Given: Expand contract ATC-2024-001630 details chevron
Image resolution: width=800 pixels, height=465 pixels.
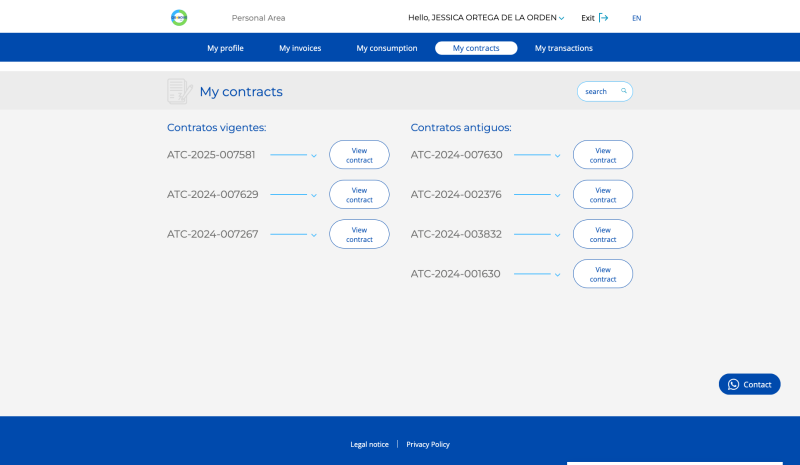Looking at the screenshot, I should pyautogui.click(x=558, y=275).
